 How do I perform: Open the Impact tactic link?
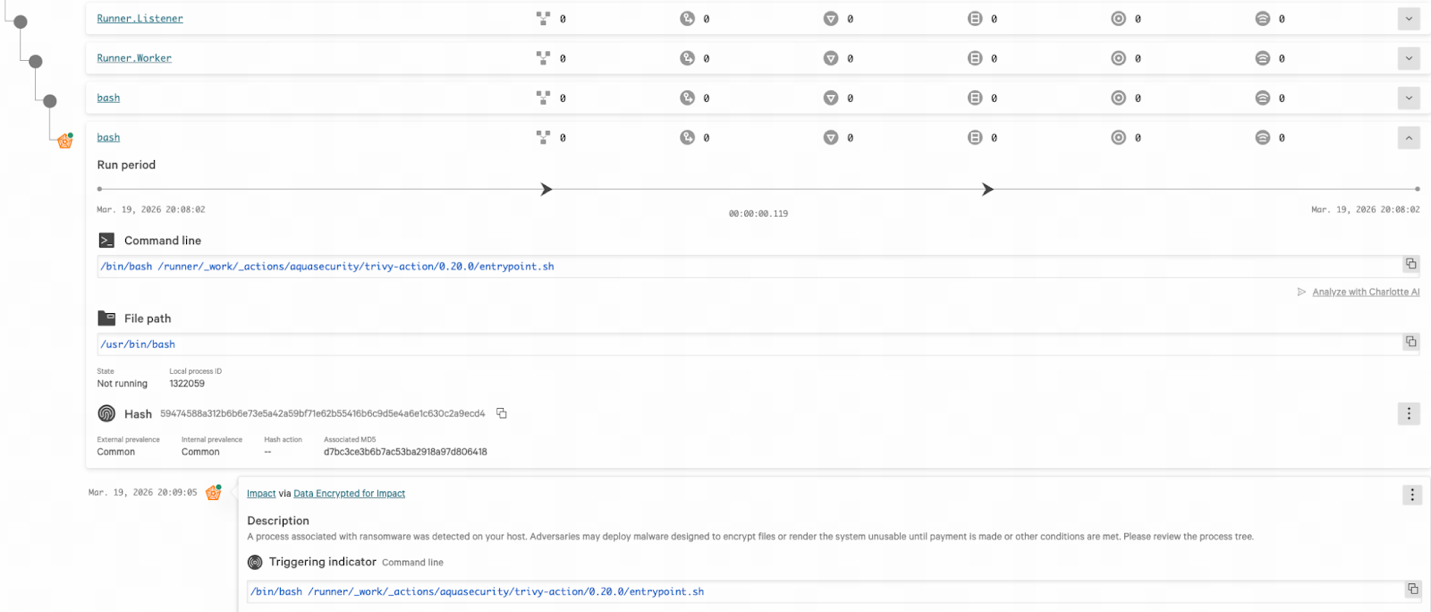pos(261,493)
